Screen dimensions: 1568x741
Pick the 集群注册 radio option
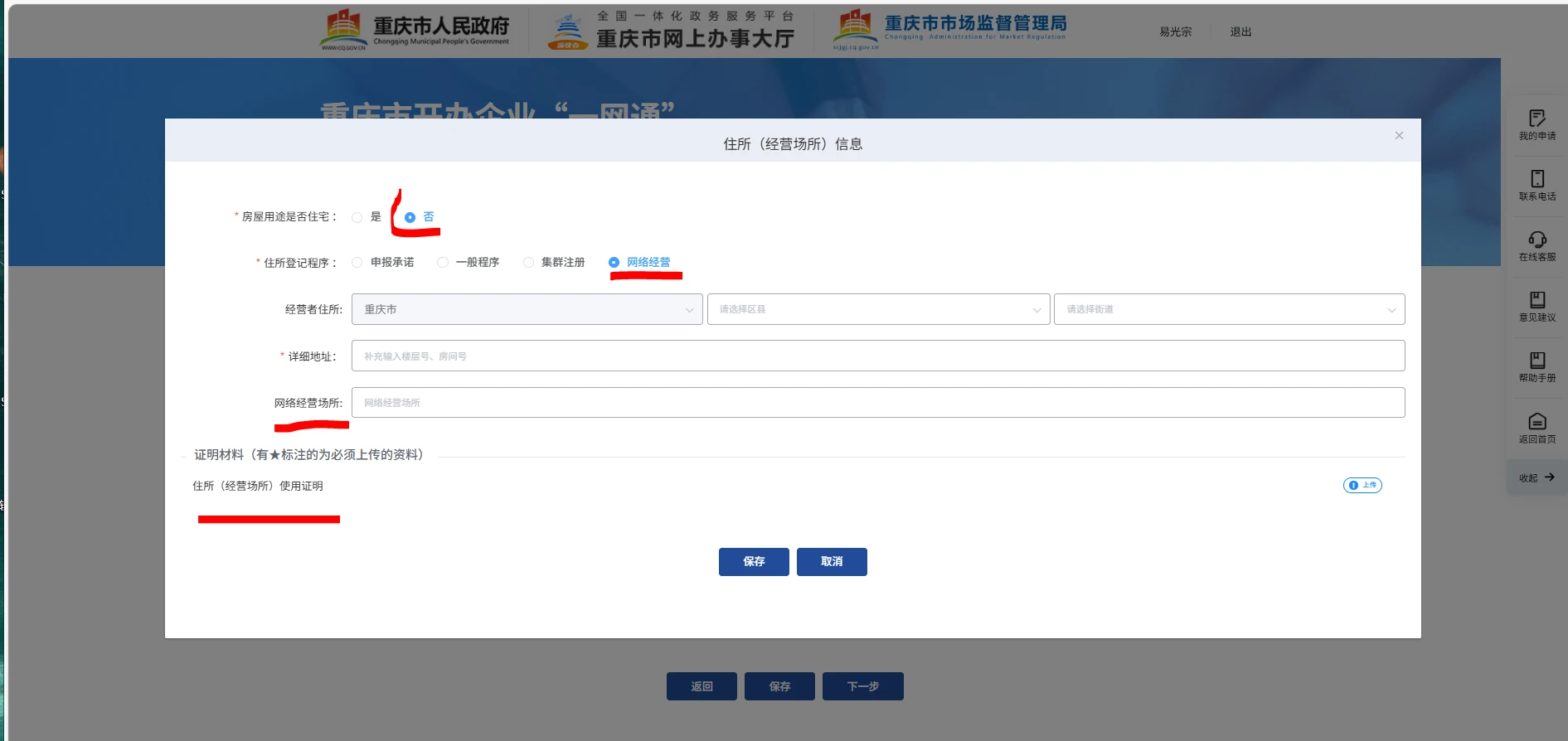(x=528, y=263)
